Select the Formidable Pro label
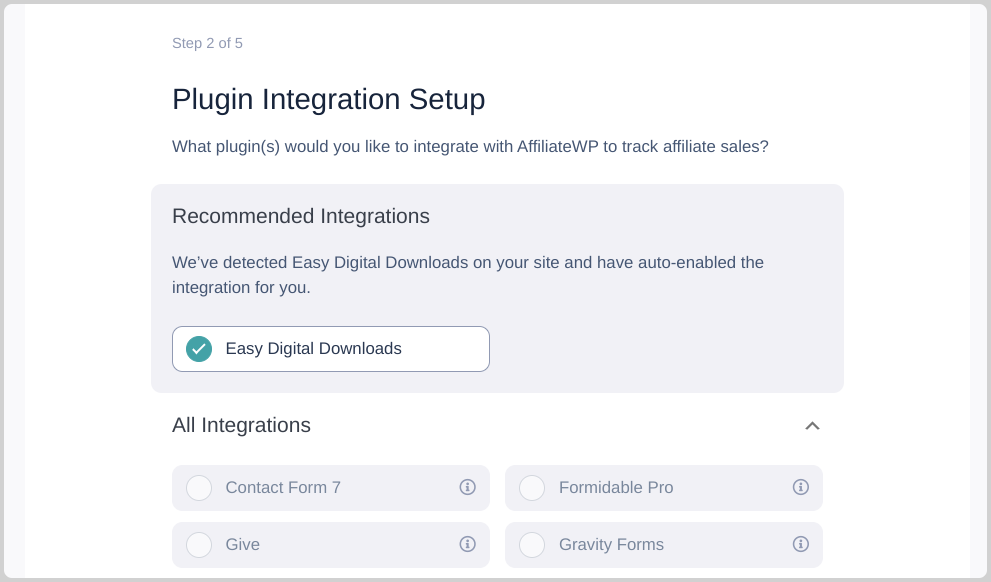Viewport: 991px width, 582px height. click(616, 488)
